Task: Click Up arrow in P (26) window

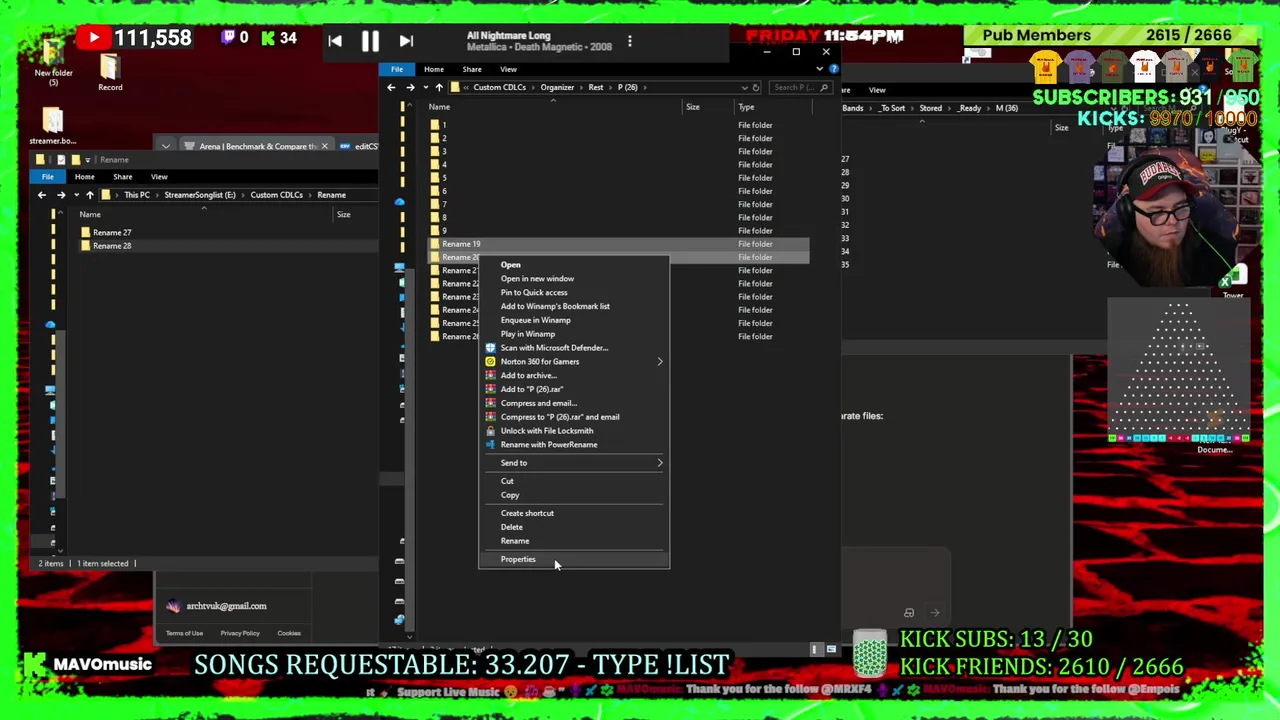Action: click(x=439, y=87)
